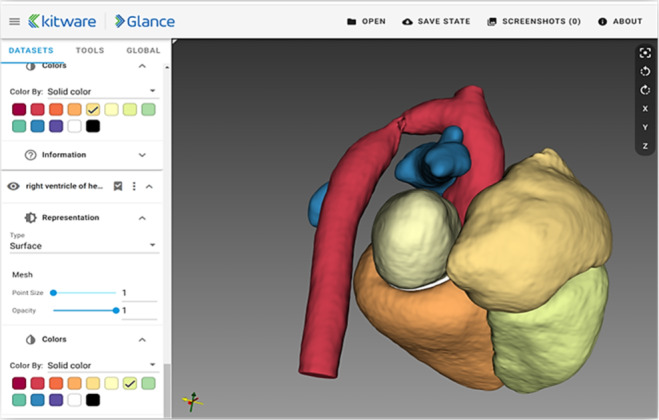This screenshot has width=659, height=420.
Task: Pick purple swatch in upper palette
Action: (x=56, y=126)
